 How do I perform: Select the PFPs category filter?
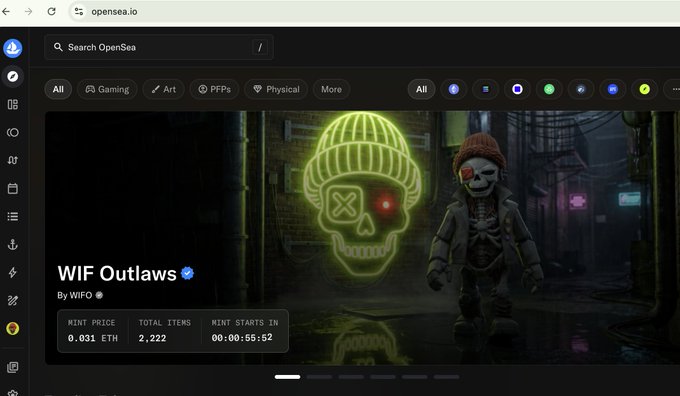click(214, 89)
